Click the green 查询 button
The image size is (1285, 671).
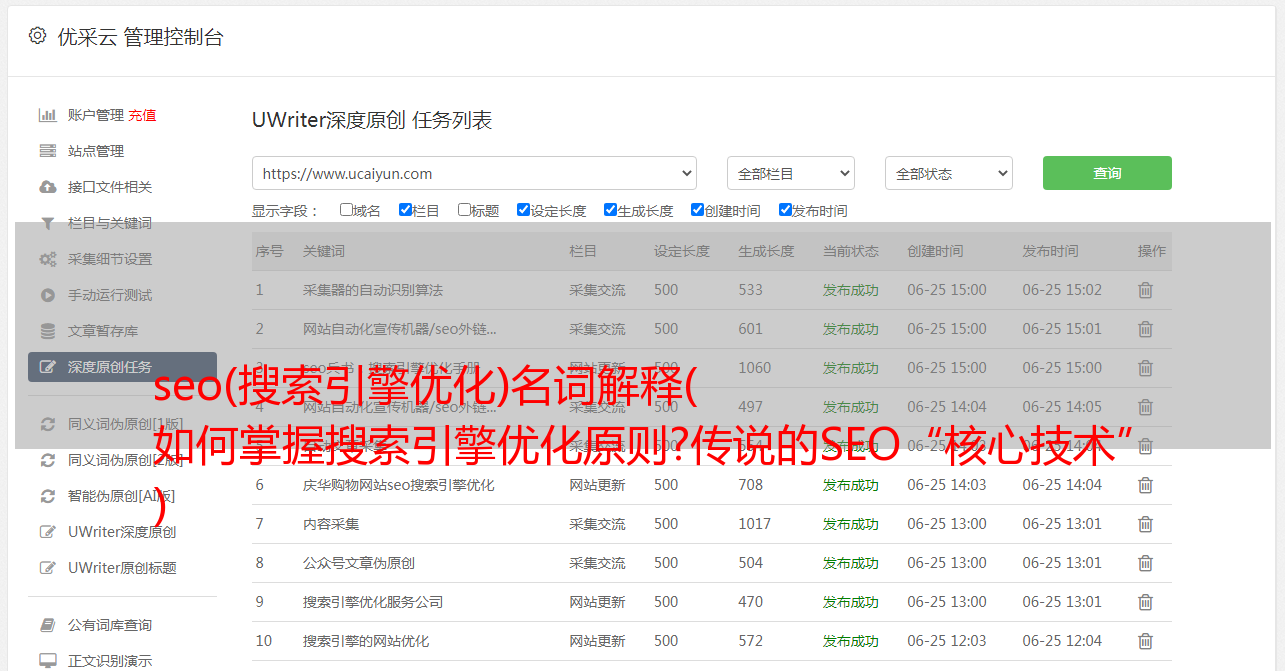[x=1107, y=173]
